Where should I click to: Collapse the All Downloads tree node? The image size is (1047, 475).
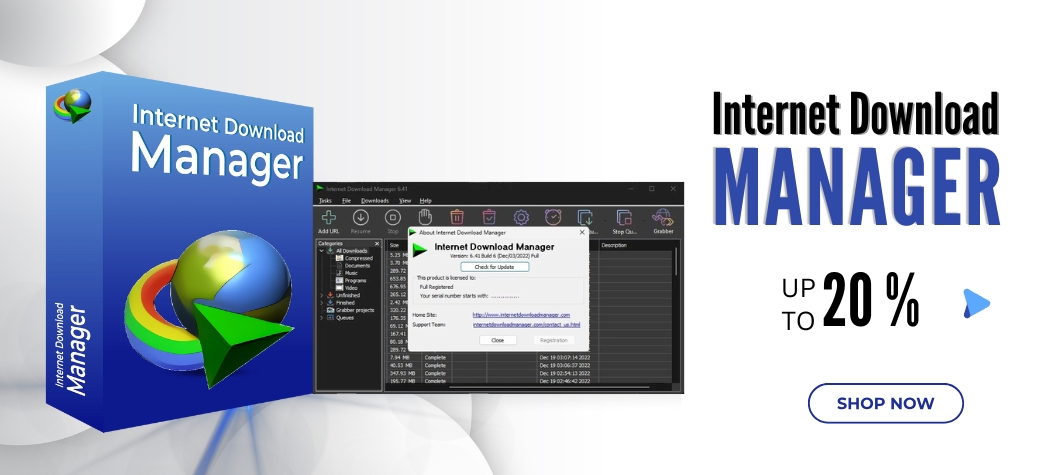tap(322, 251)
